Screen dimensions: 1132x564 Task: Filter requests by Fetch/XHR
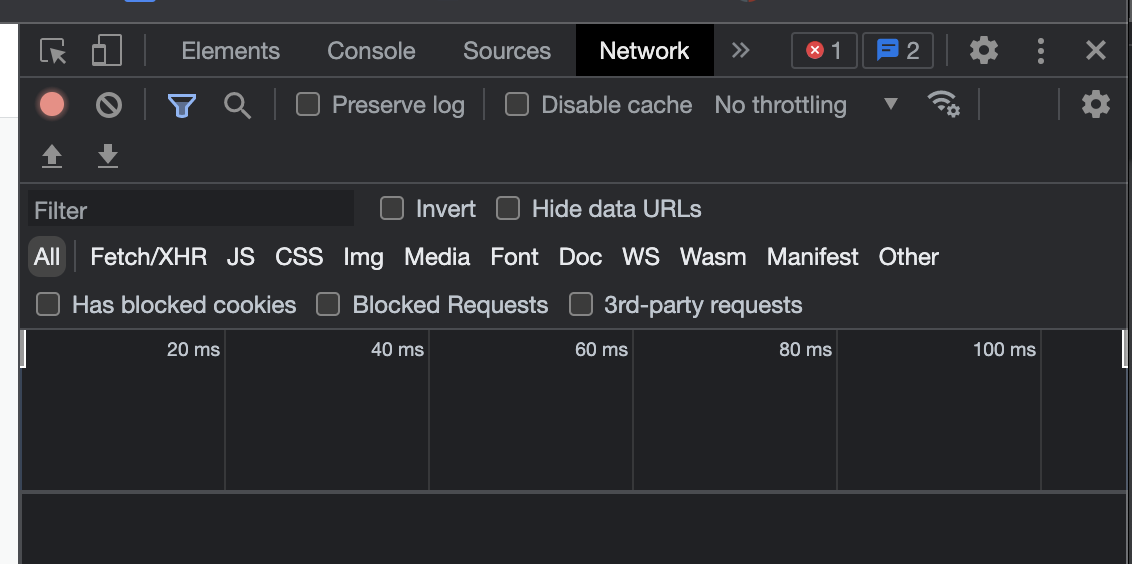pyautogui.click(x=149, y=256)
